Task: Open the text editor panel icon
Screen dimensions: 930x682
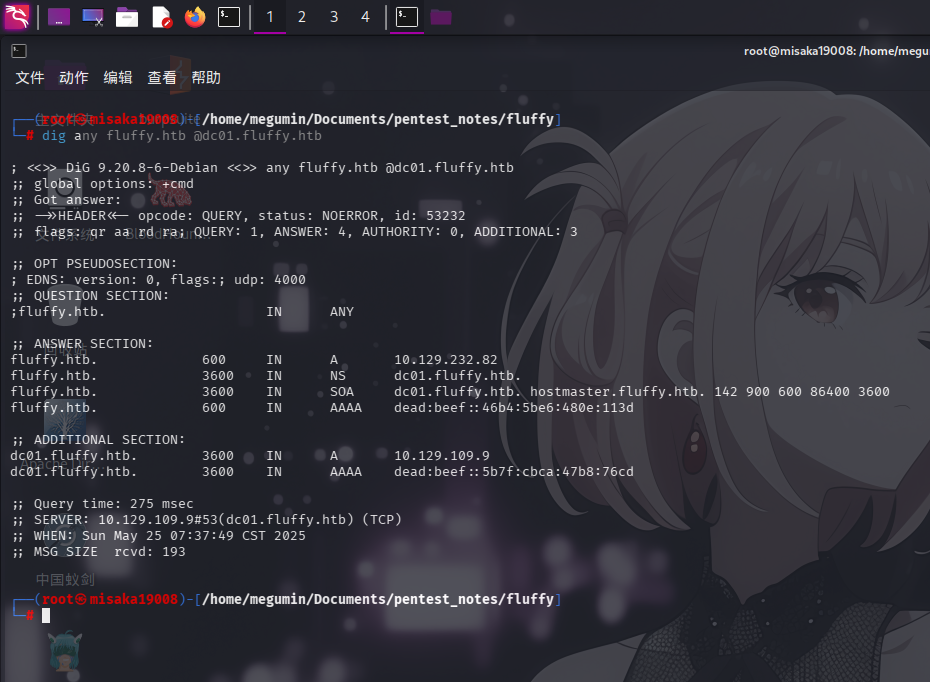Action: [x=161, y=17]
